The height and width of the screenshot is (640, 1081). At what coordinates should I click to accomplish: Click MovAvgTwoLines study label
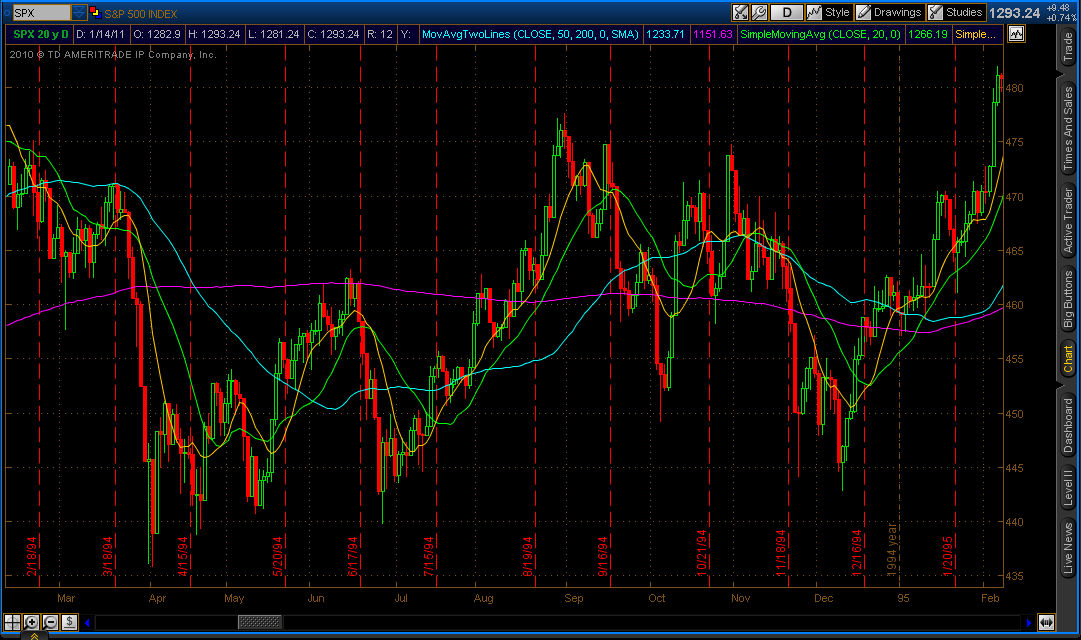(530, 34)
